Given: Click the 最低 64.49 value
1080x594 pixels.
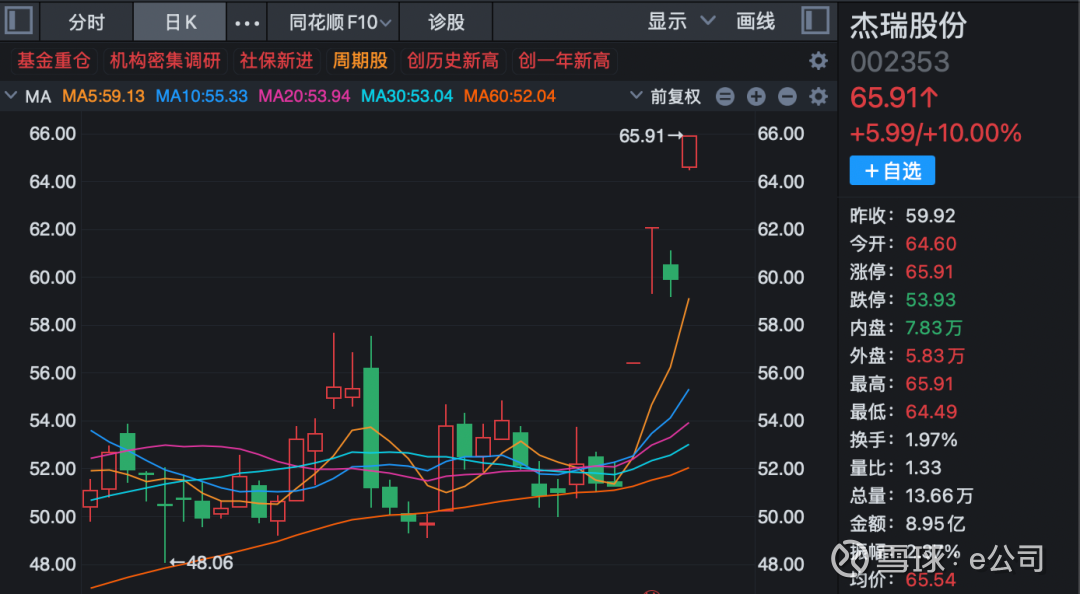Looking at the screenshot, I should coord(931,411).
